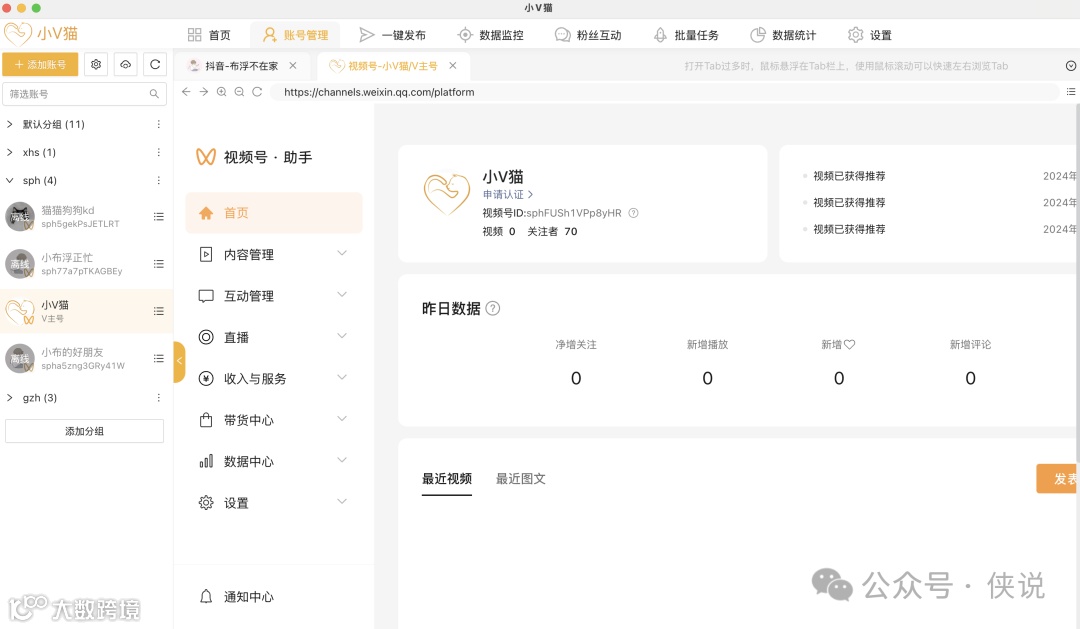Open tab list dropdown at right of tab bar
This screenshot has width=1080, height=629.
(x=1070, y=65)
